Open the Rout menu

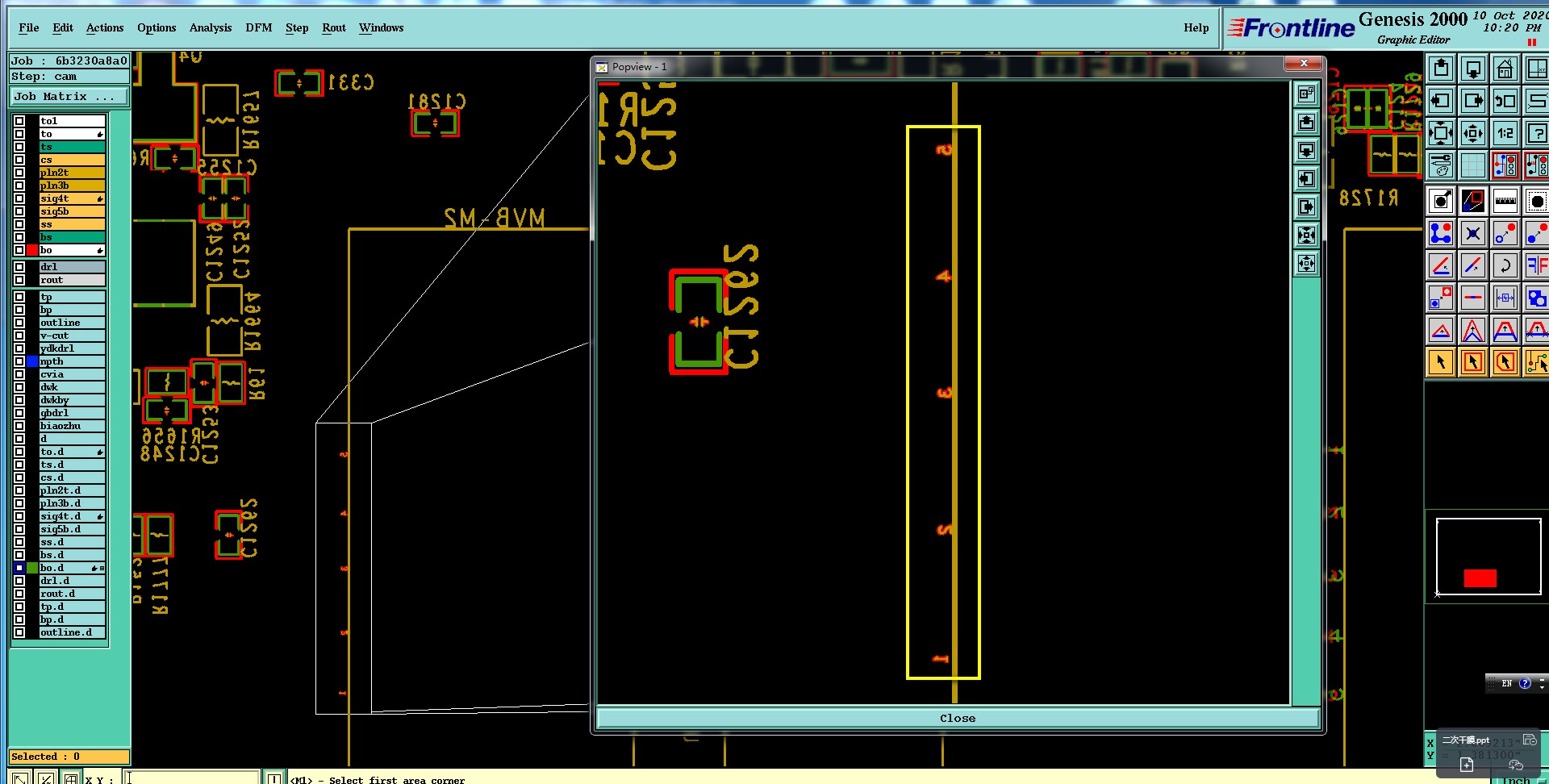334,27
